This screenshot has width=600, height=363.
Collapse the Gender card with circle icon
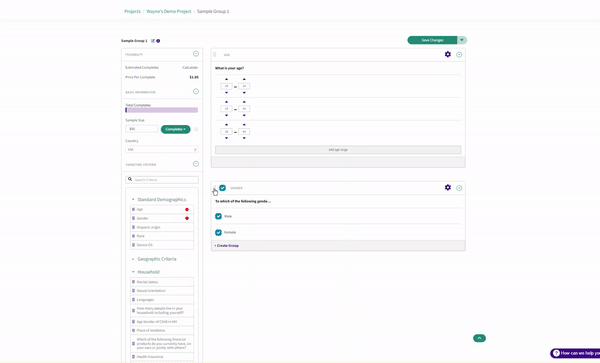[x=459, y=188]
